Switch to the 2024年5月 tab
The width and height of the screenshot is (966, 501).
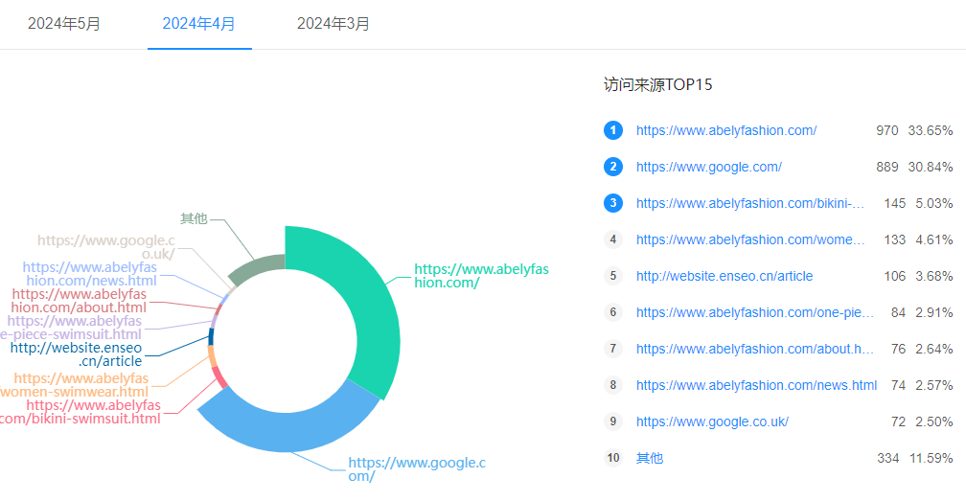(64, 24)
